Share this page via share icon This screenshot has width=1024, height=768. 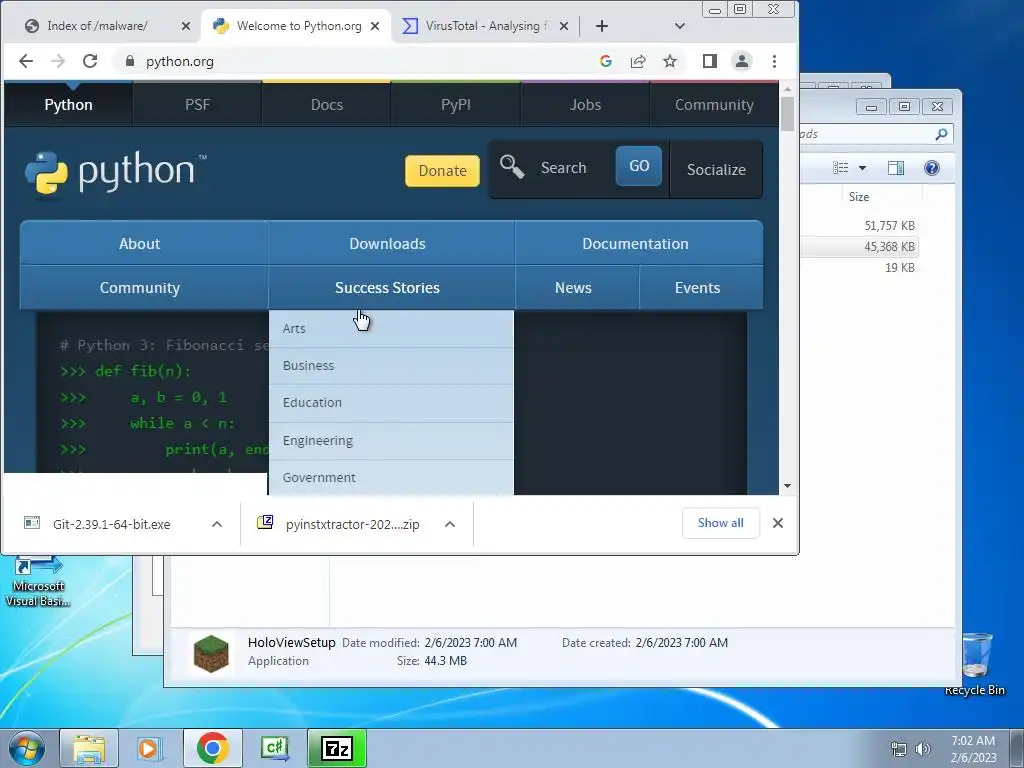(x=638, y=61)
